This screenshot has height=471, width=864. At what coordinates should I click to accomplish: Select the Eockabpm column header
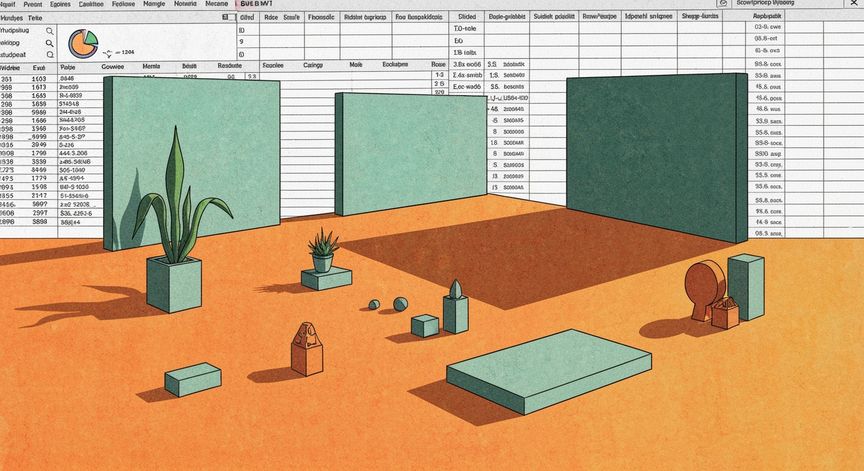[395, 64]
